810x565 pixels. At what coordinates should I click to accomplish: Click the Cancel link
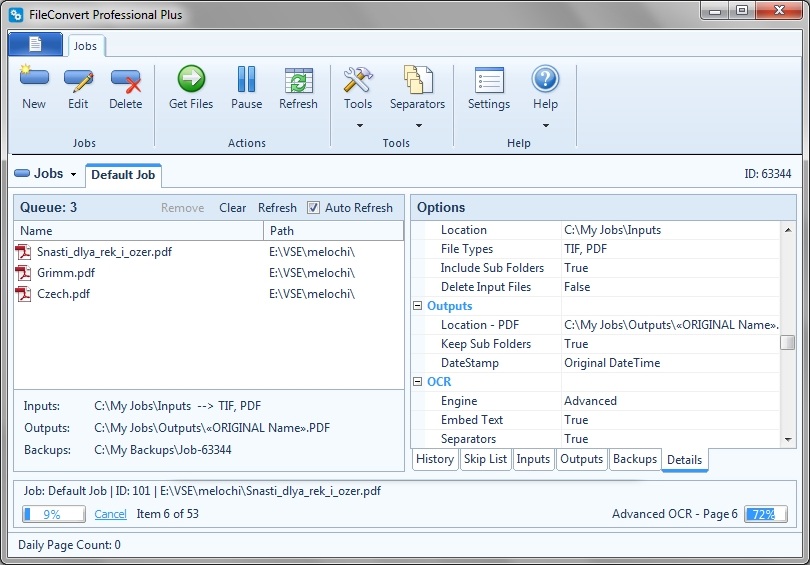(111, 514)
